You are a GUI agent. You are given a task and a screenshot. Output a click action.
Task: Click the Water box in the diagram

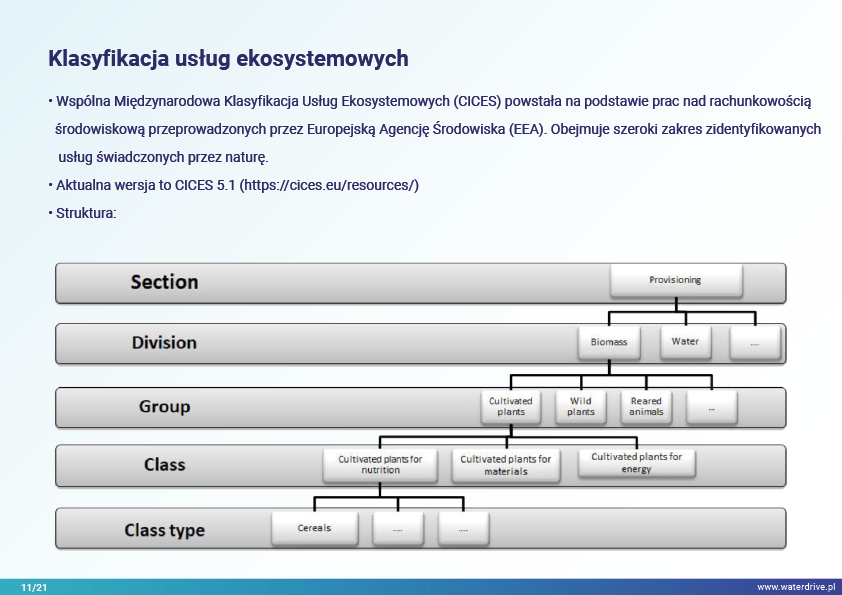[685, 342]
